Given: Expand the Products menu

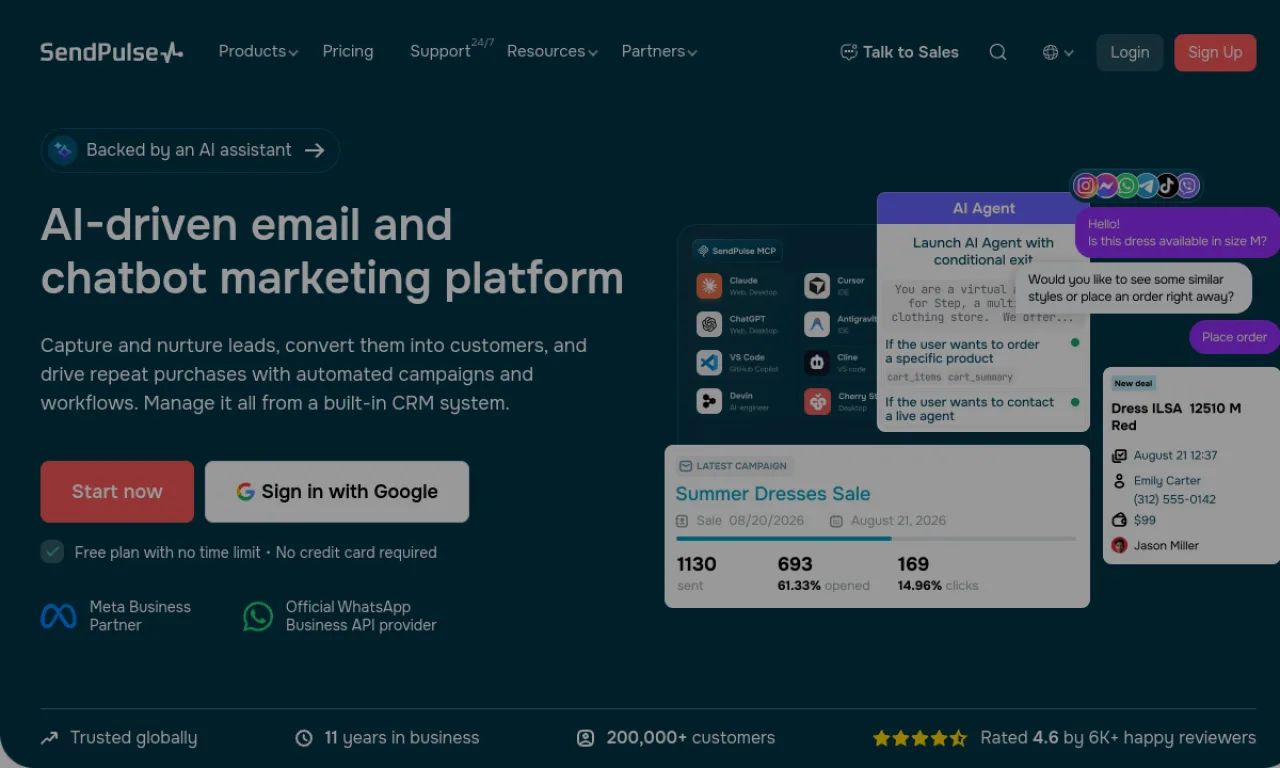Looking at the screenshot, I should pos(258,51).
